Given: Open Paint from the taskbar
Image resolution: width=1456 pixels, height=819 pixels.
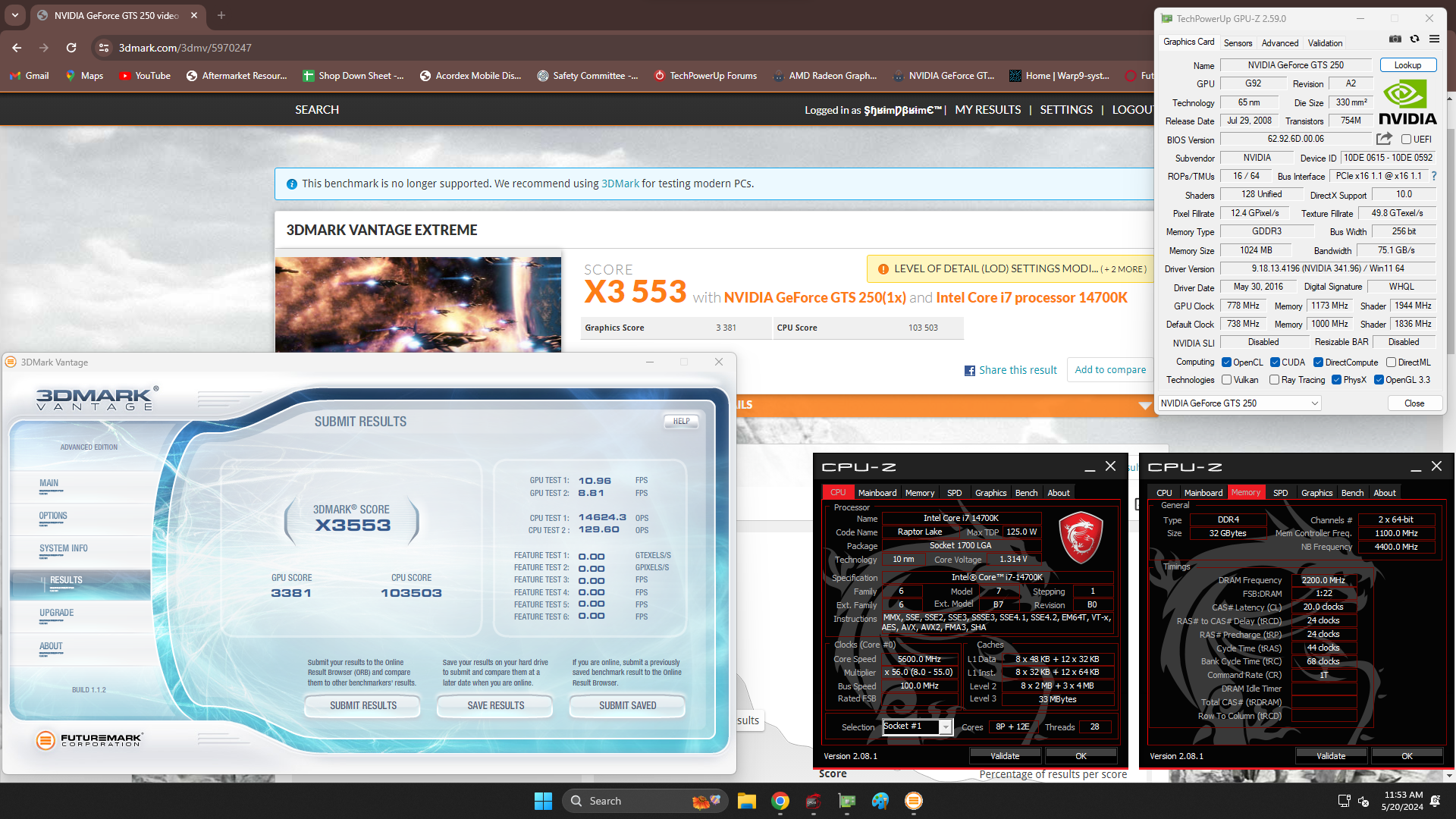Looking at the screenshot, I should point(880,801).
